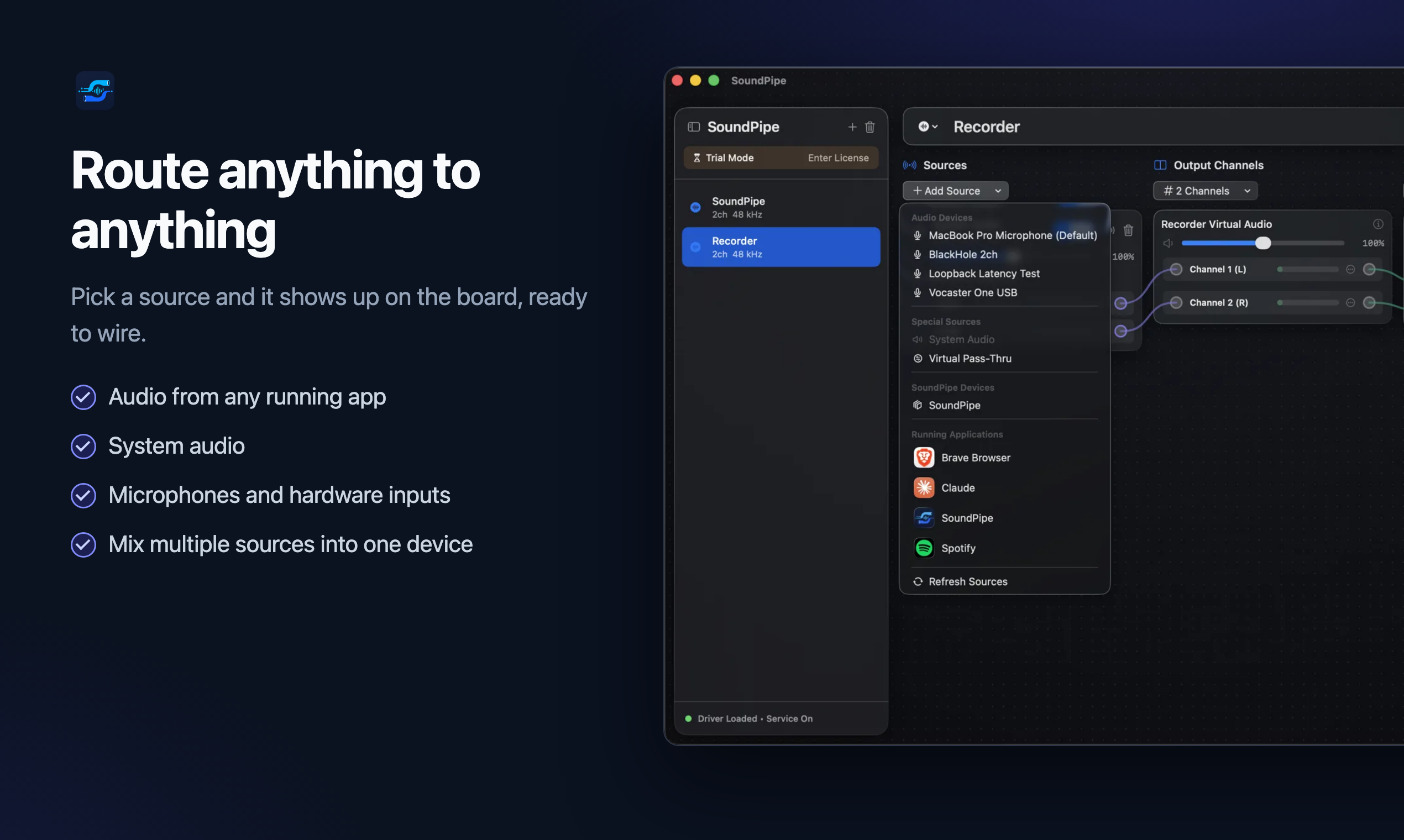Click the SoundPipe logo above the headline
This screenshot has width=1404, height=840.
click(x=95, y=91)
